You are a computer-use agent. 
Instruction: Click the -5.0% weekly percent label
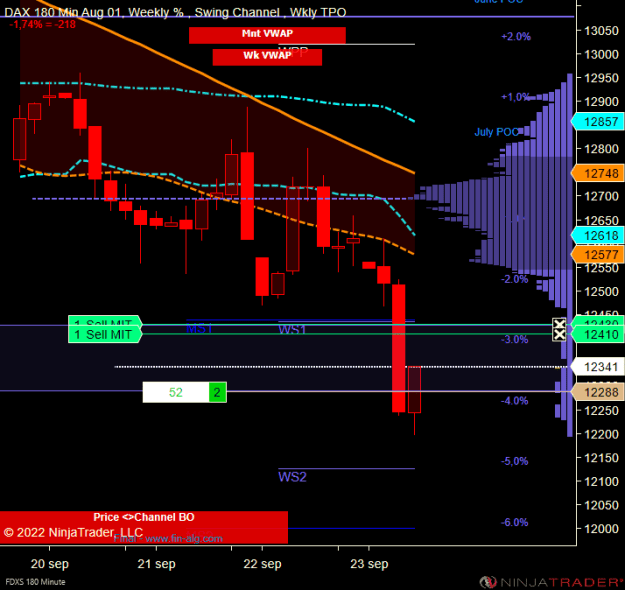pyautogui.click(x=514, y=461)
